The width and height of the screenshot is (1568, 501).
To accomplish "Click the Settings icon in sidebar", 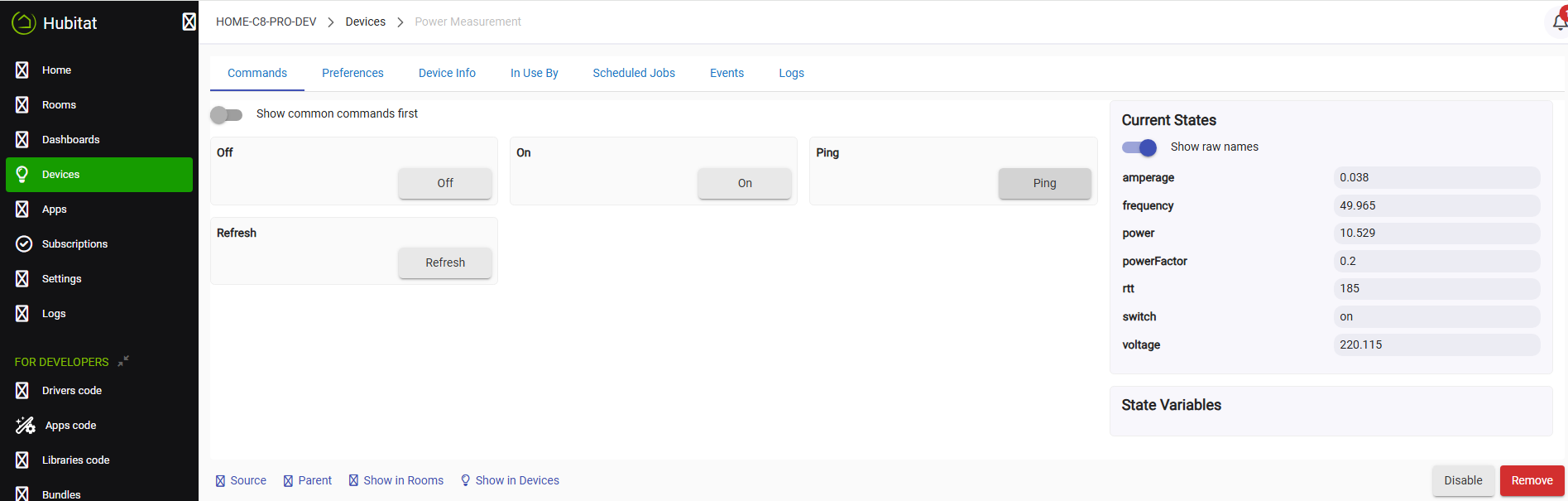I will point(22,279).
